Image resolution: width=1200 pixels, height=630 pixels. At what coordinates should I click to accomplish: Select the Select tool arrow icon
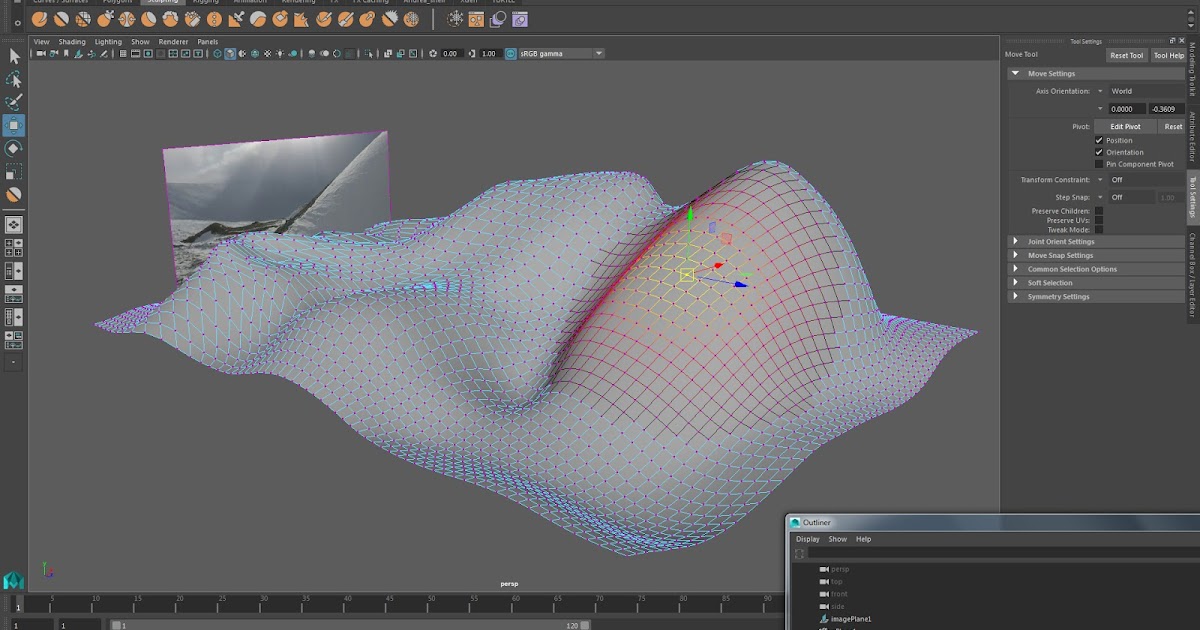pyautogui.click(x=14, y=56)
